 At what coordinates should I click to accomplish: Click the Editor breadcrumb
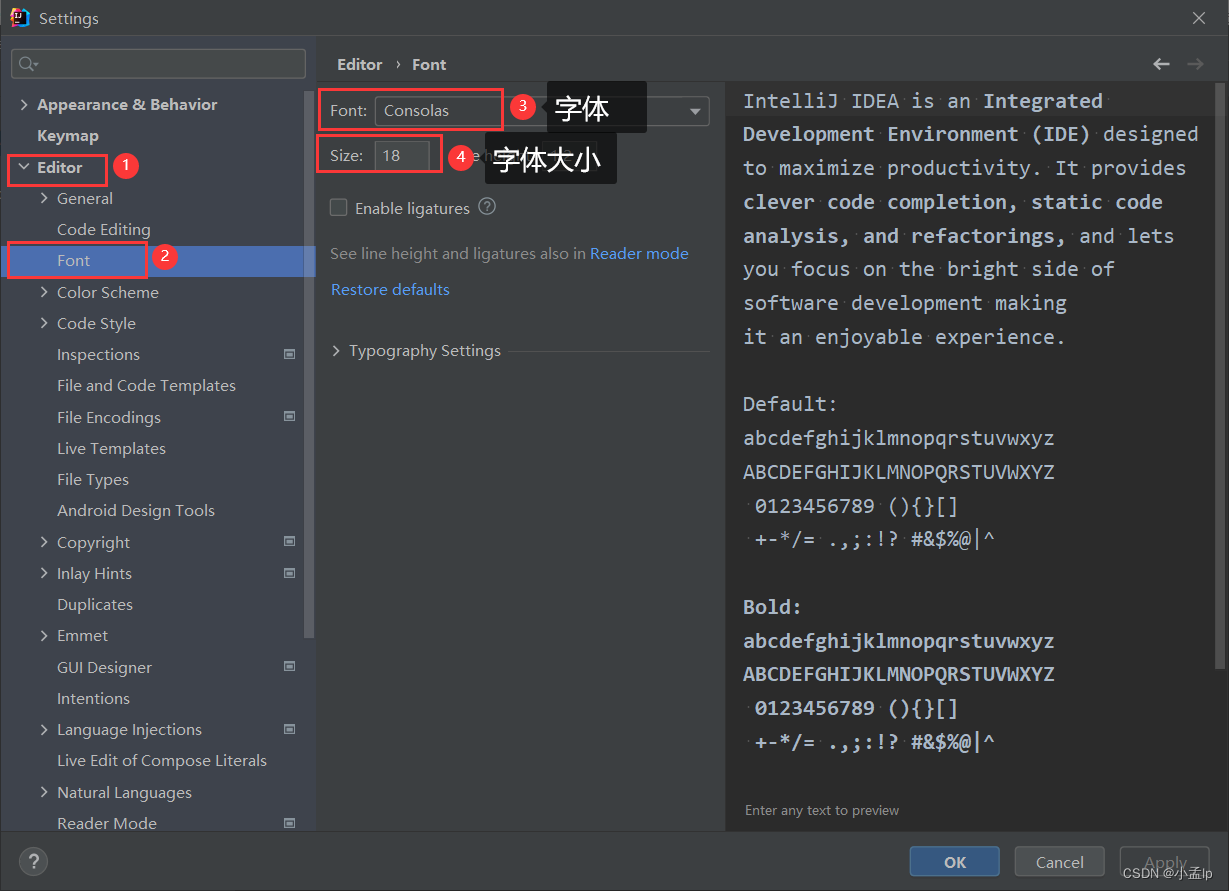tap(360, 64)
